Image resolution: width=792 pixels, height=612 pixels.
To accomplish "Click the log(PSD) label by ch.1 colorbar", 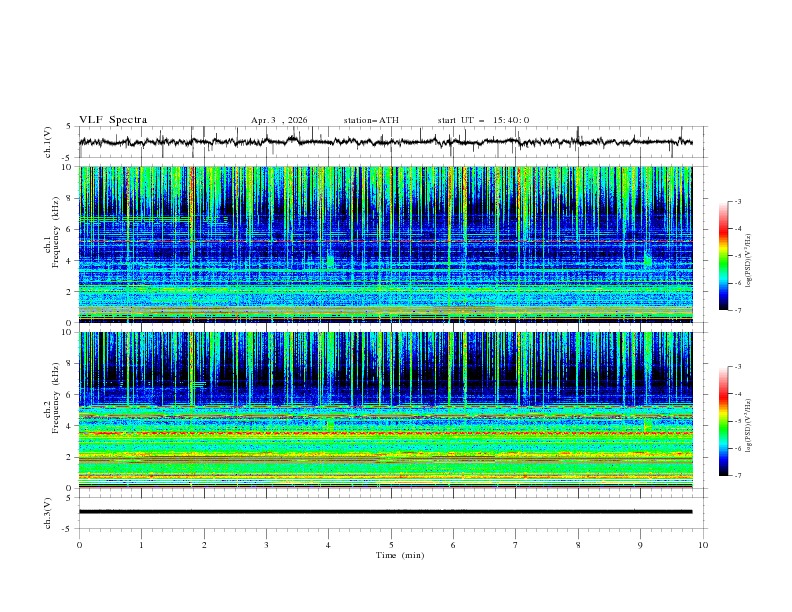I will pyautogui.click(x=749, y=261).
